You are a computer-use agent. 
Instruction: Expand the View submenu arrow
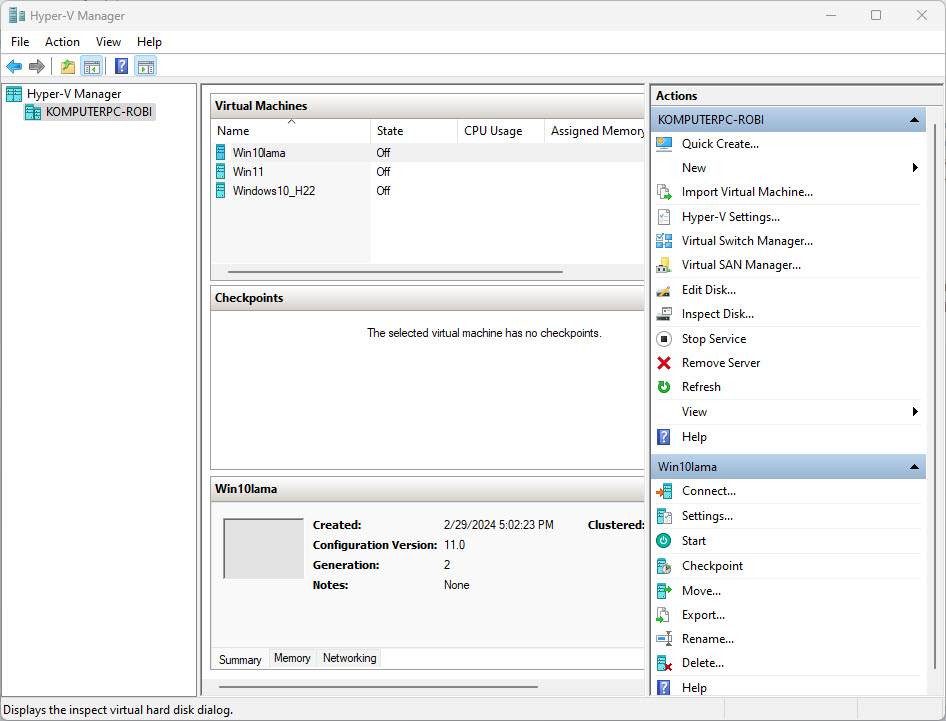point(914,411)
